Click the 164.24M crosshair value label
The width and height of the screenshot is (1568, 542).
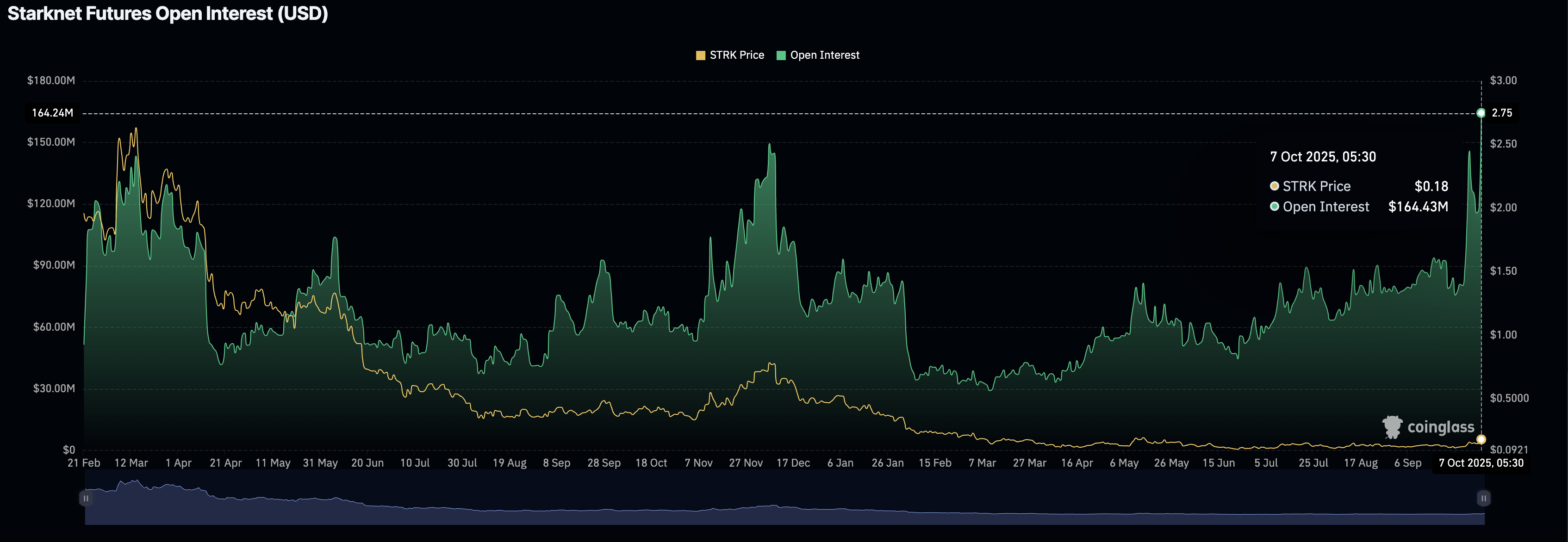(x=52, y=113)
